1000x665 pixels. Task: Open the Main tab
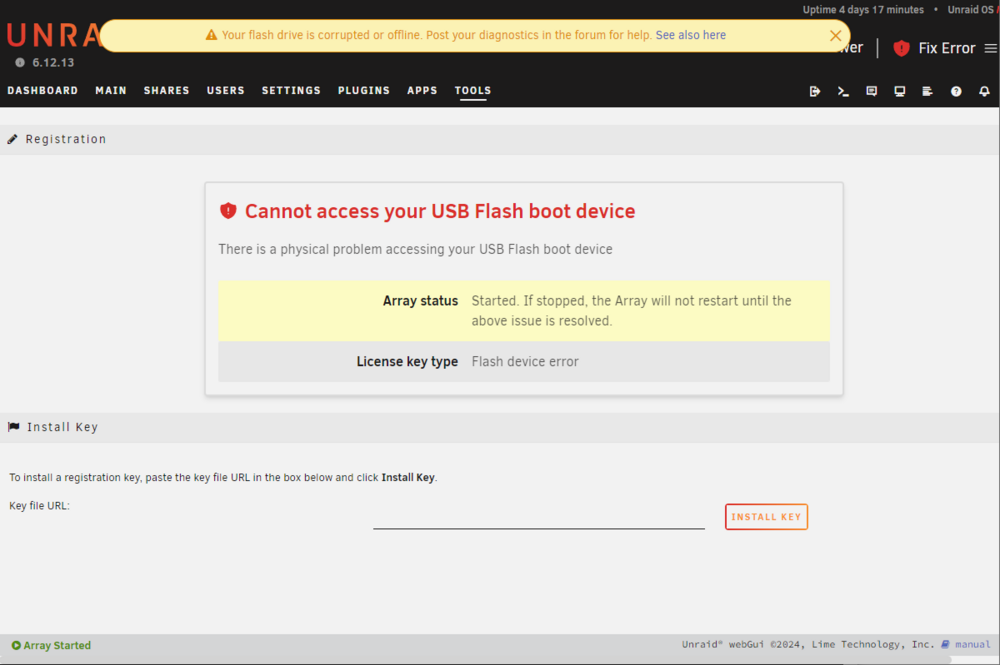pos(111,91)
